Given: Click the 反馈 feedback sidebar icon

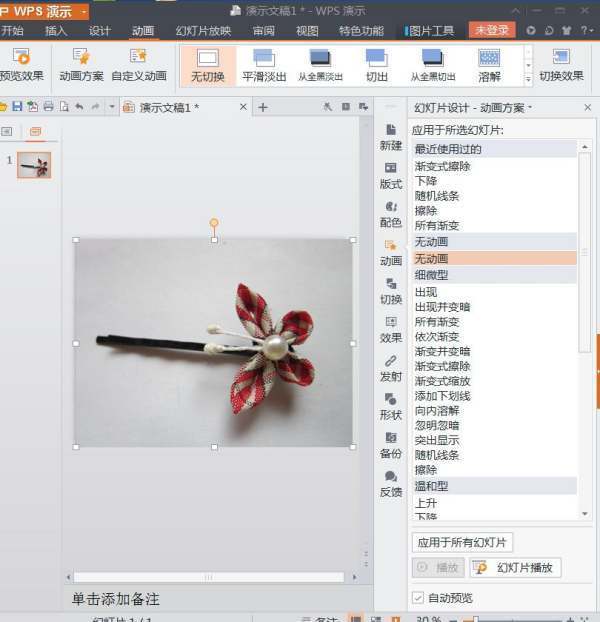Looking at the screenshot, I should click(x=391, y=484).
